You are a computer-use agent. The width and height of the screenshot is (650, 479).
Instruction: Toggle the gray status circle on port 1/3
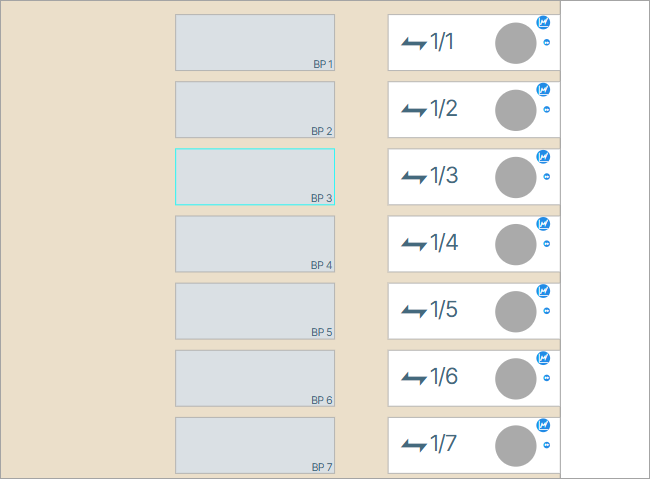(x=516, y=177)
